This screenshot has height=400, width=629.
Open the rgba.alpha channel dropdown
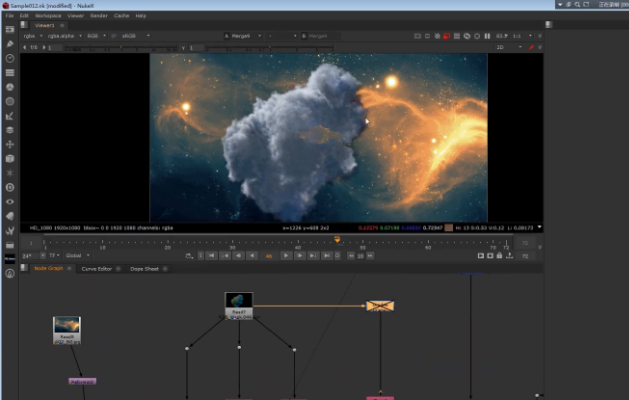[x=65, y=36]
